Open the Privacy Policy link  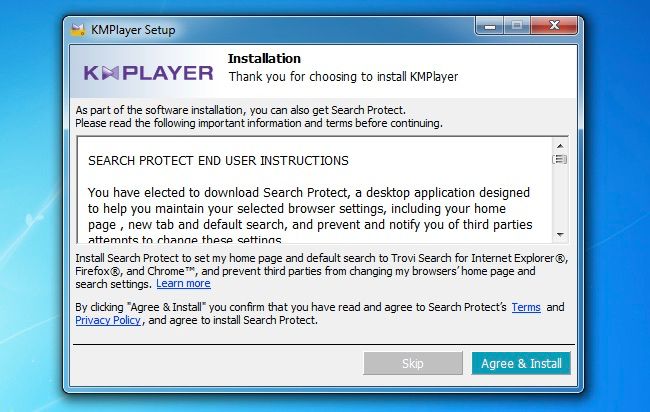point(108,320)
